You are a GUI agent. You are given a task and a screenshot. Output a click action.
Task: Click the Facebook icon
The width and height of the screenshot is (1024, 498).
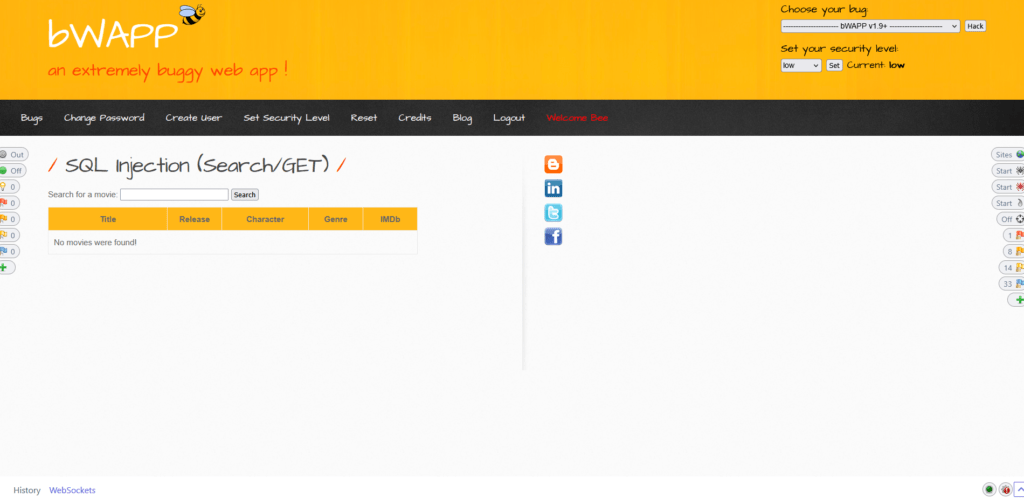(x=553, y=236)
